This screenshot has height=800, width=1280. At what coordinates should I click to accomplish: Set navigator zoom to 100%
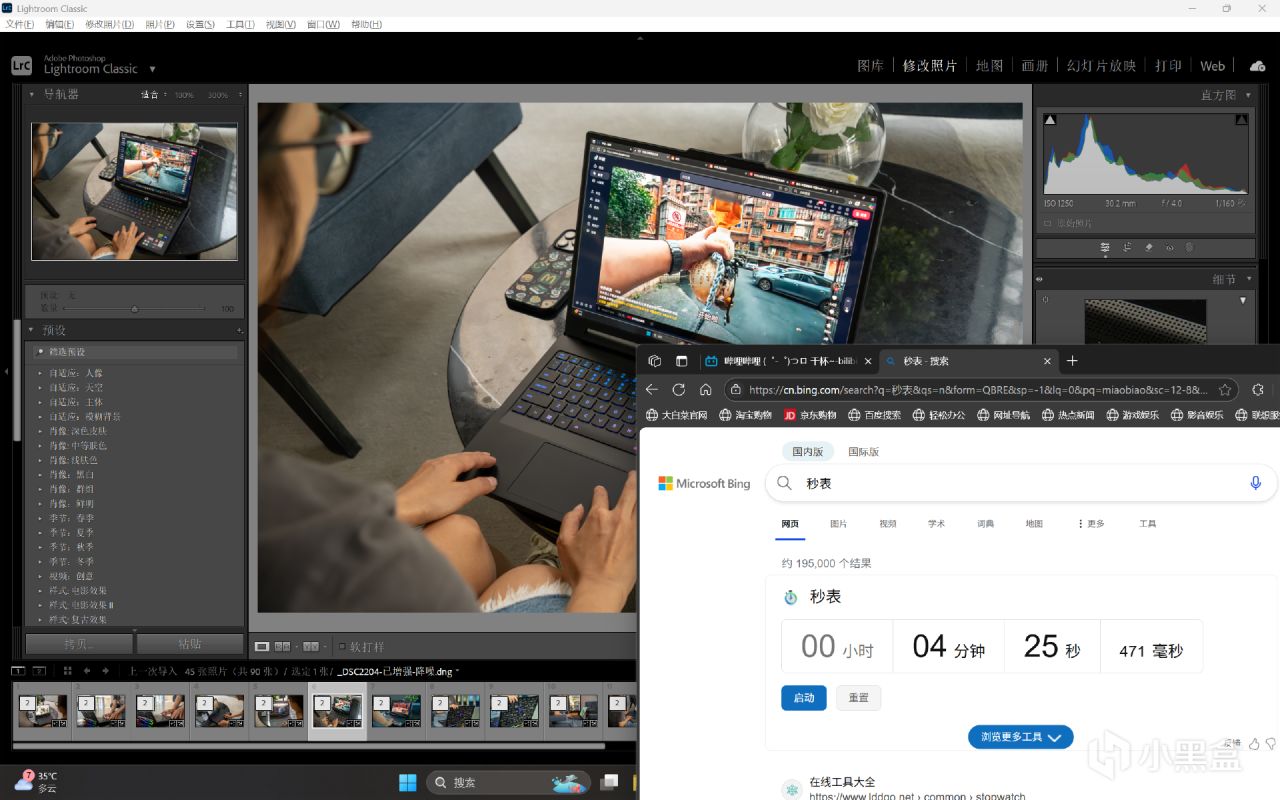point(184,95)
